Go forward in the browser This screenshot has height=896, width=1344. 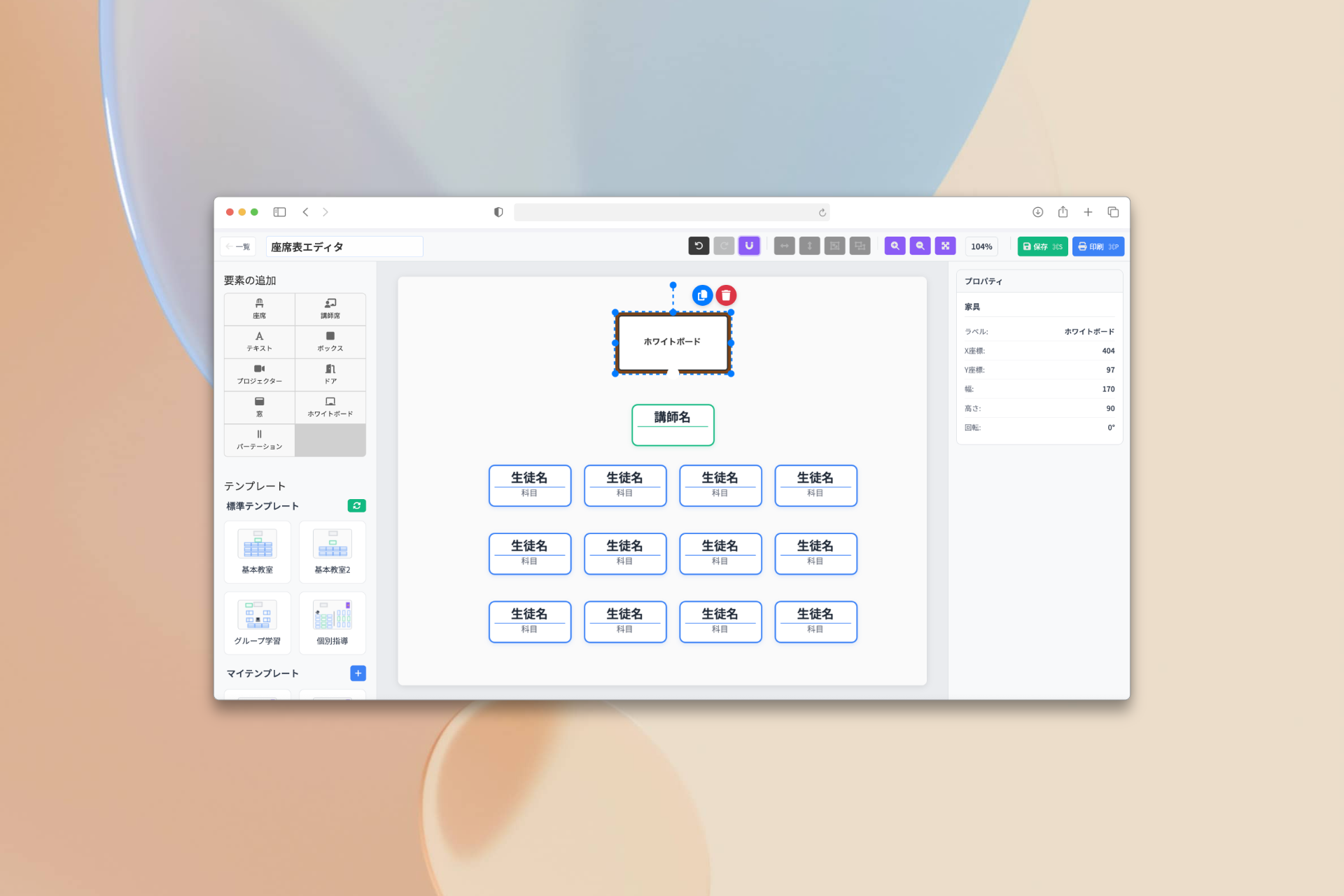pyautogui.click(x=325, y=212)
